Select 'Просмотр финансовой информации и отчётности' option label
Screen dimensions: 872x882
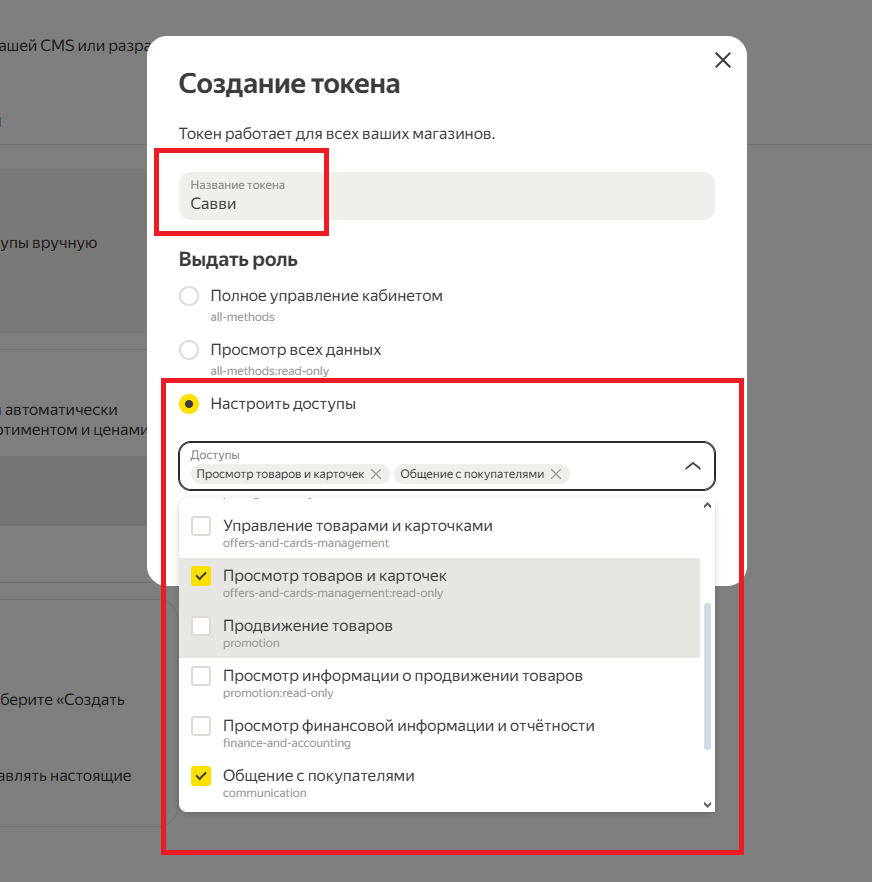(x=408, y=726)
